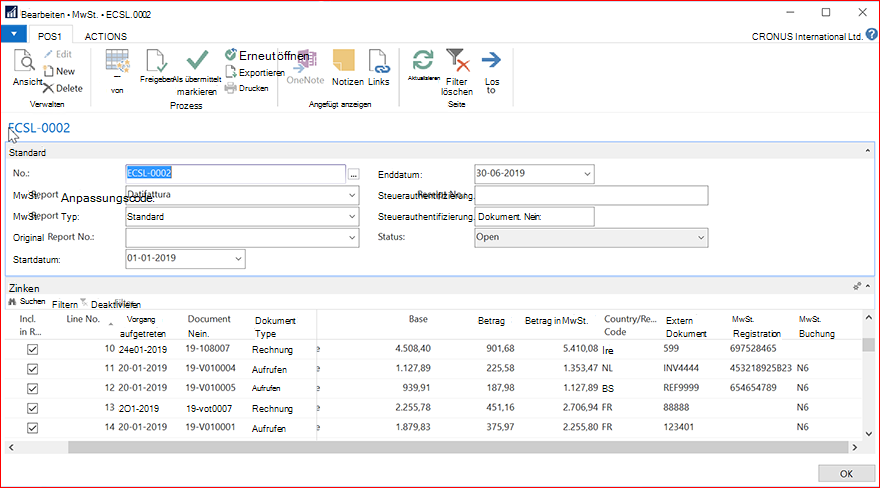Click the ECSL-0002 page title

(39, 128)
